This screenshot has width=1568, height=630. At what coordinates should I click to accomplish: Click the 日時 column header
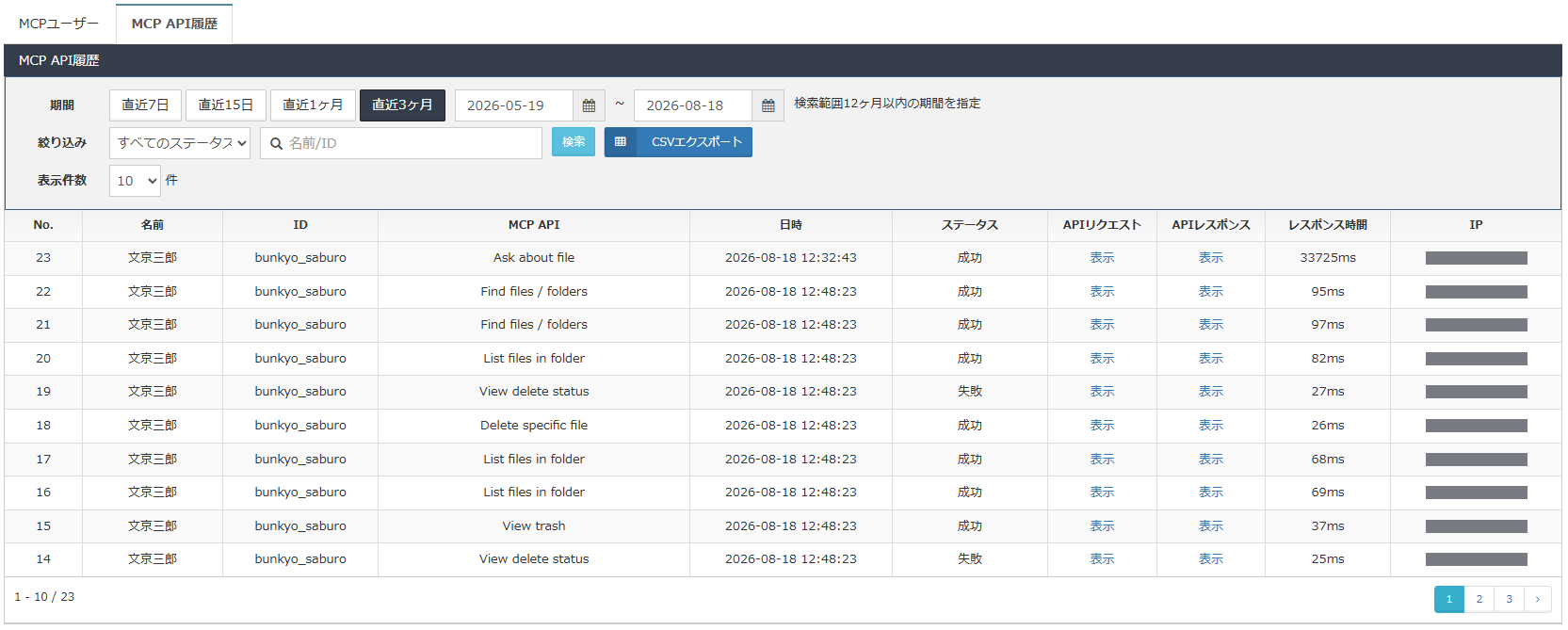click(791, 225)
